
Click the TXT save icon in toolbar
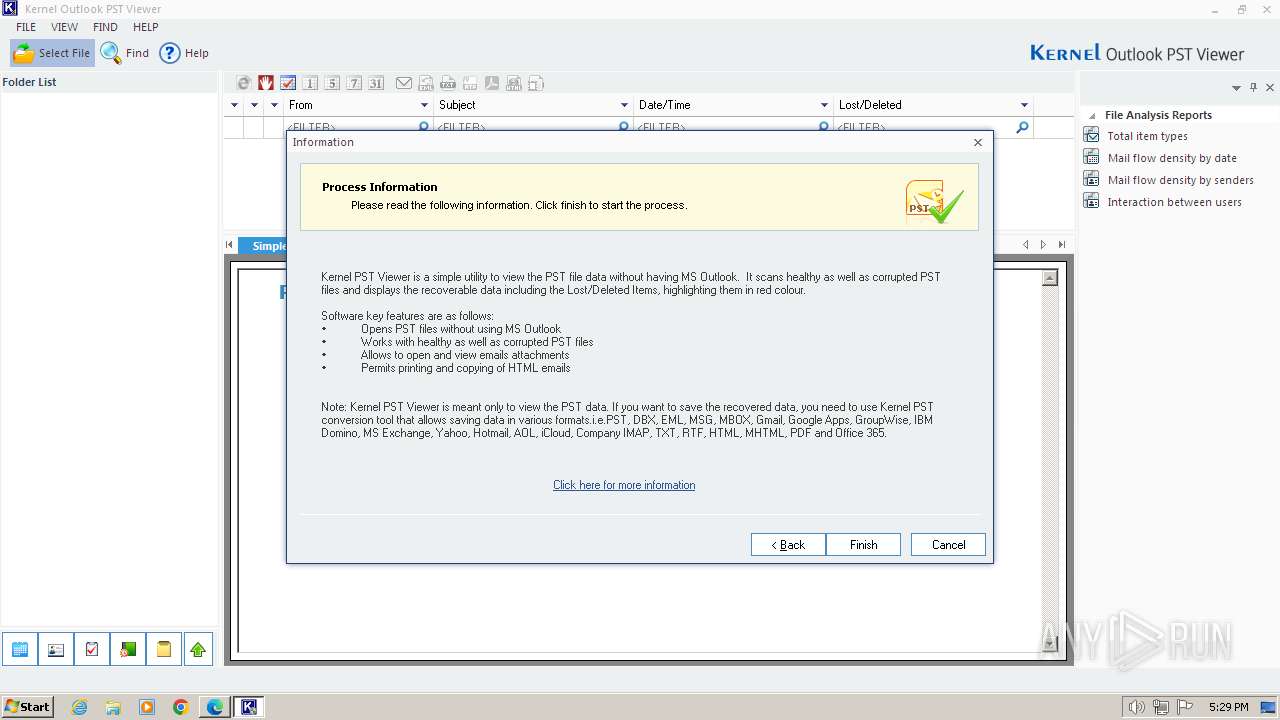pos(448,83)
